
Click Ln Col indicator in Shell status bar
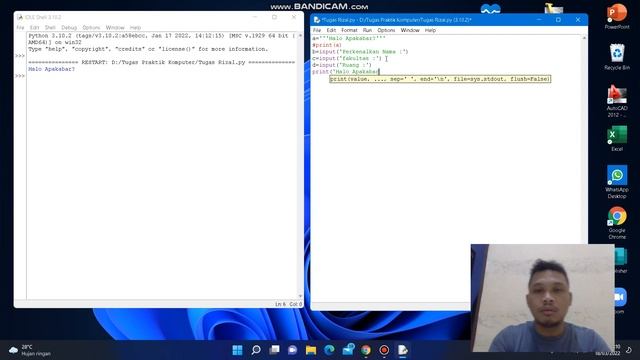(x=288, y=304)
